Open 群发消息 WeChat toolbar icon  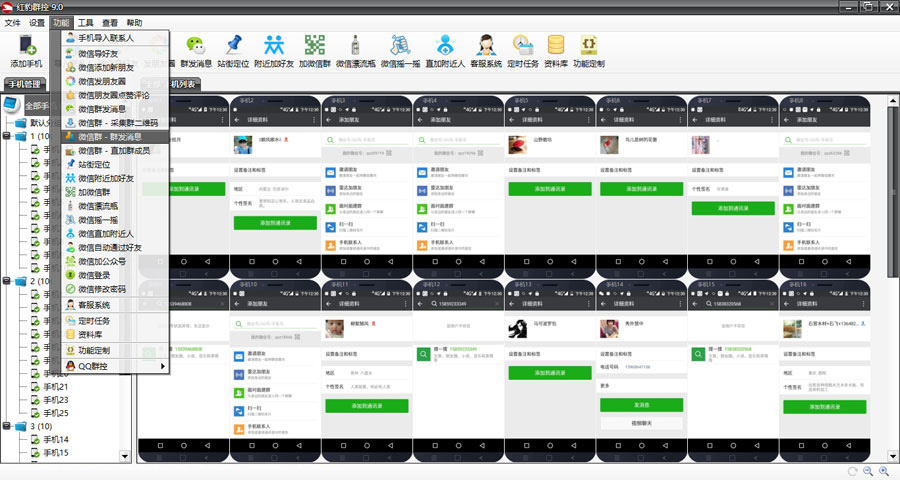[196, 51]
